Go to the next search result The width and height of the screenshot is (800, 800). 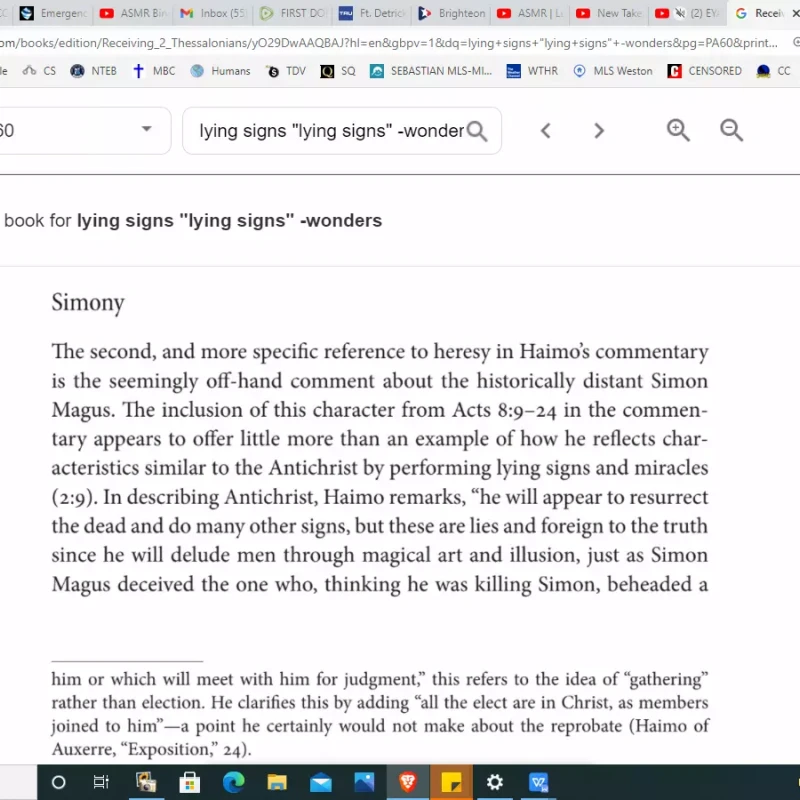click(x=599, y=131)
